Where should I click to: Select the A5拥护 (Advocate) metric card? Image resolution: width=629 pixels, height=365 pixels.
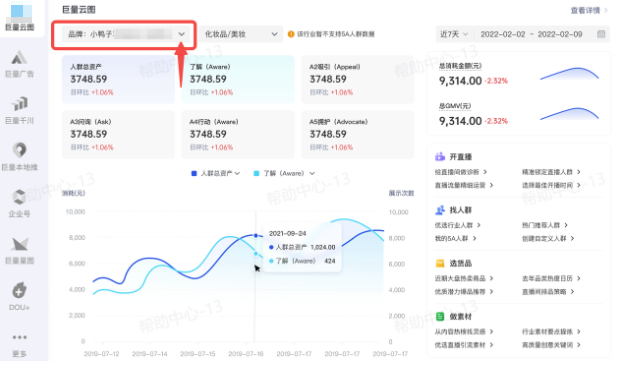(357, 134)
